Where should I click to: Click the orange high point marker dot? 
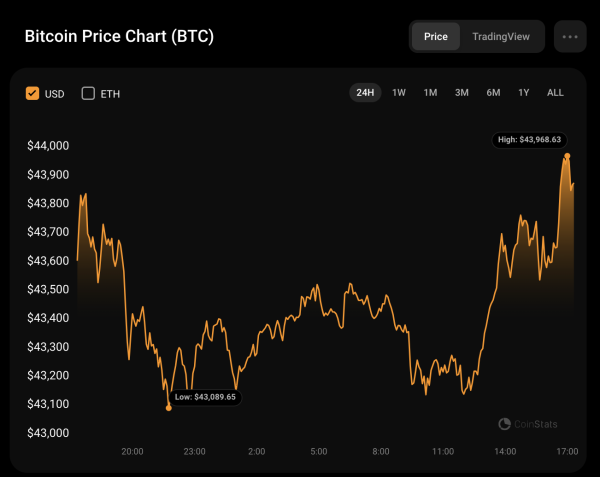[x=567, y=157]
